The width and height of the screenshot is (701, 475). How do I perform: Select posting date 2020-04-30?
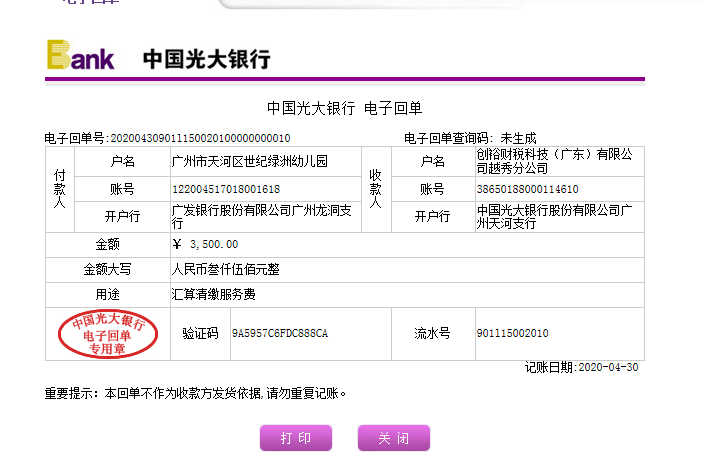(x=608, y=367)
